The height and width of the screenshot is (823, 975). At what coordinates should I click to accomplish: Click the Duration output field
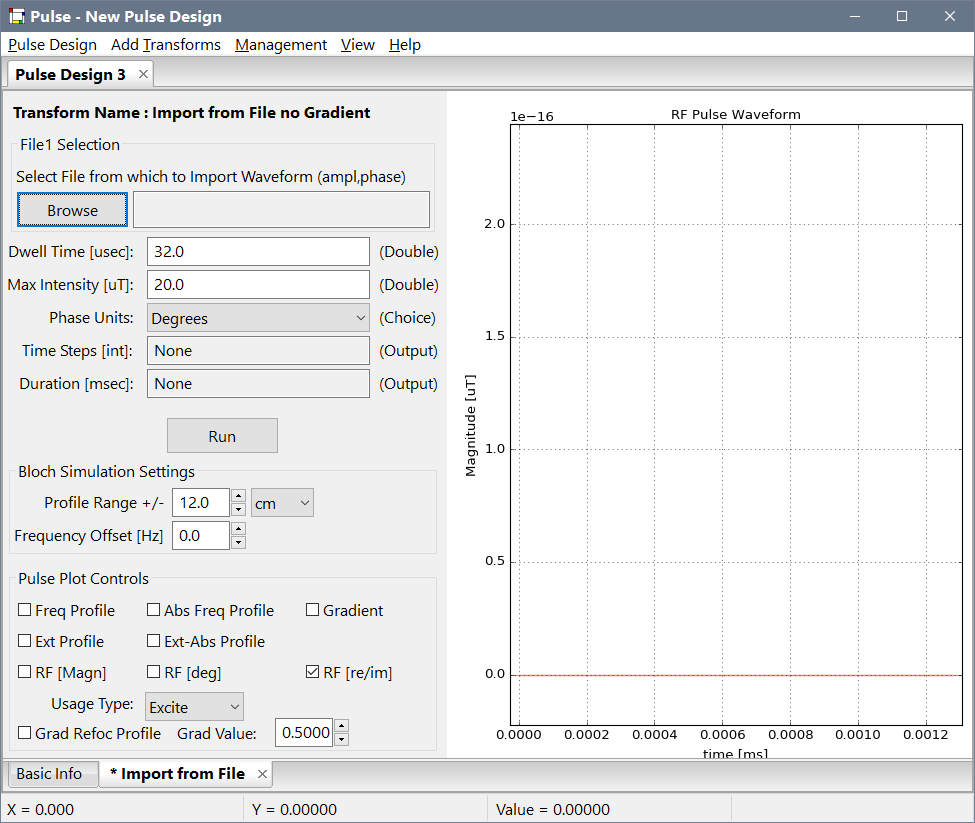(x=258, y=384)
